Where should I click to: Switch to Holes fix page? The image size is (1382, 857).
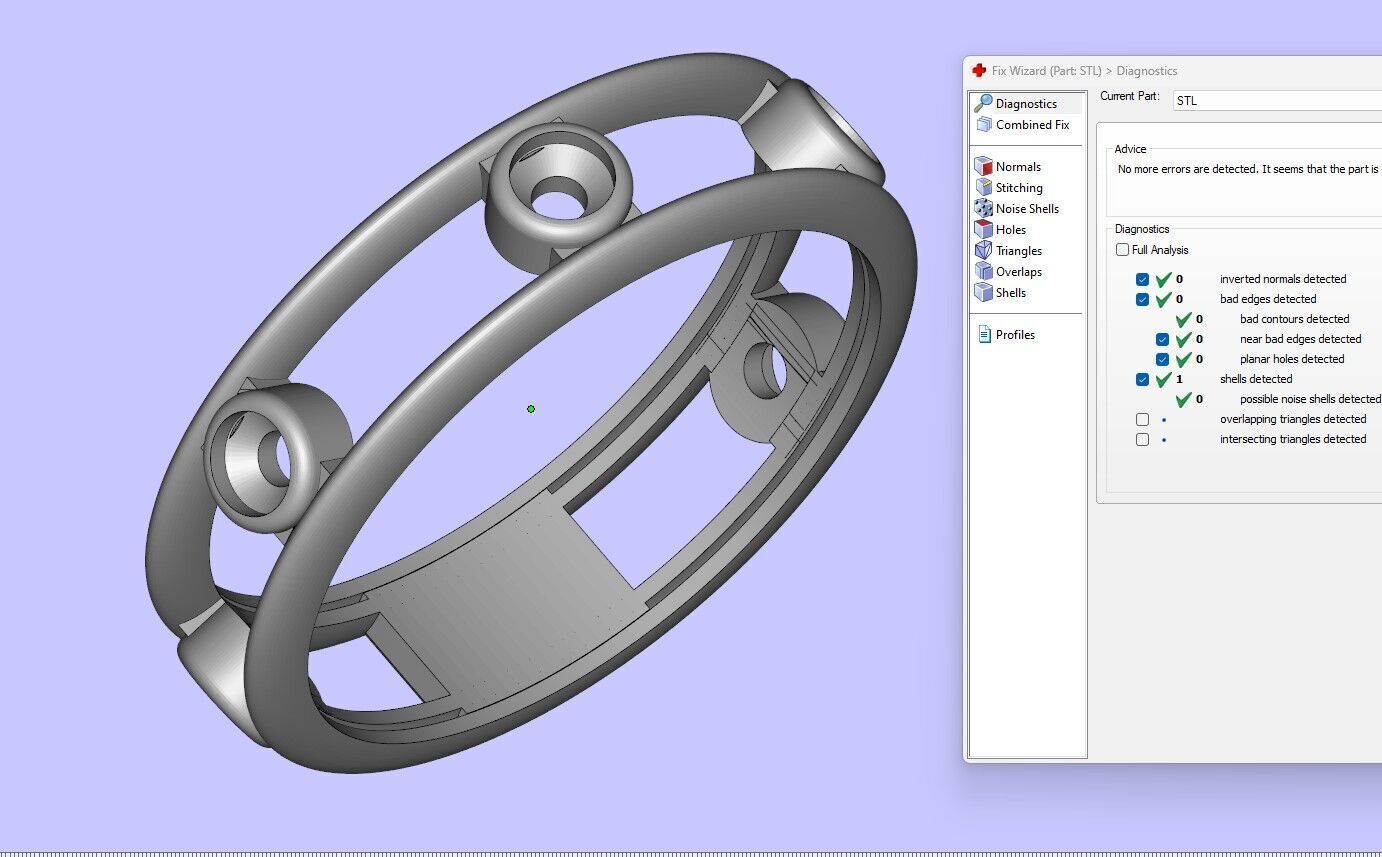(x=1011, y=230)
